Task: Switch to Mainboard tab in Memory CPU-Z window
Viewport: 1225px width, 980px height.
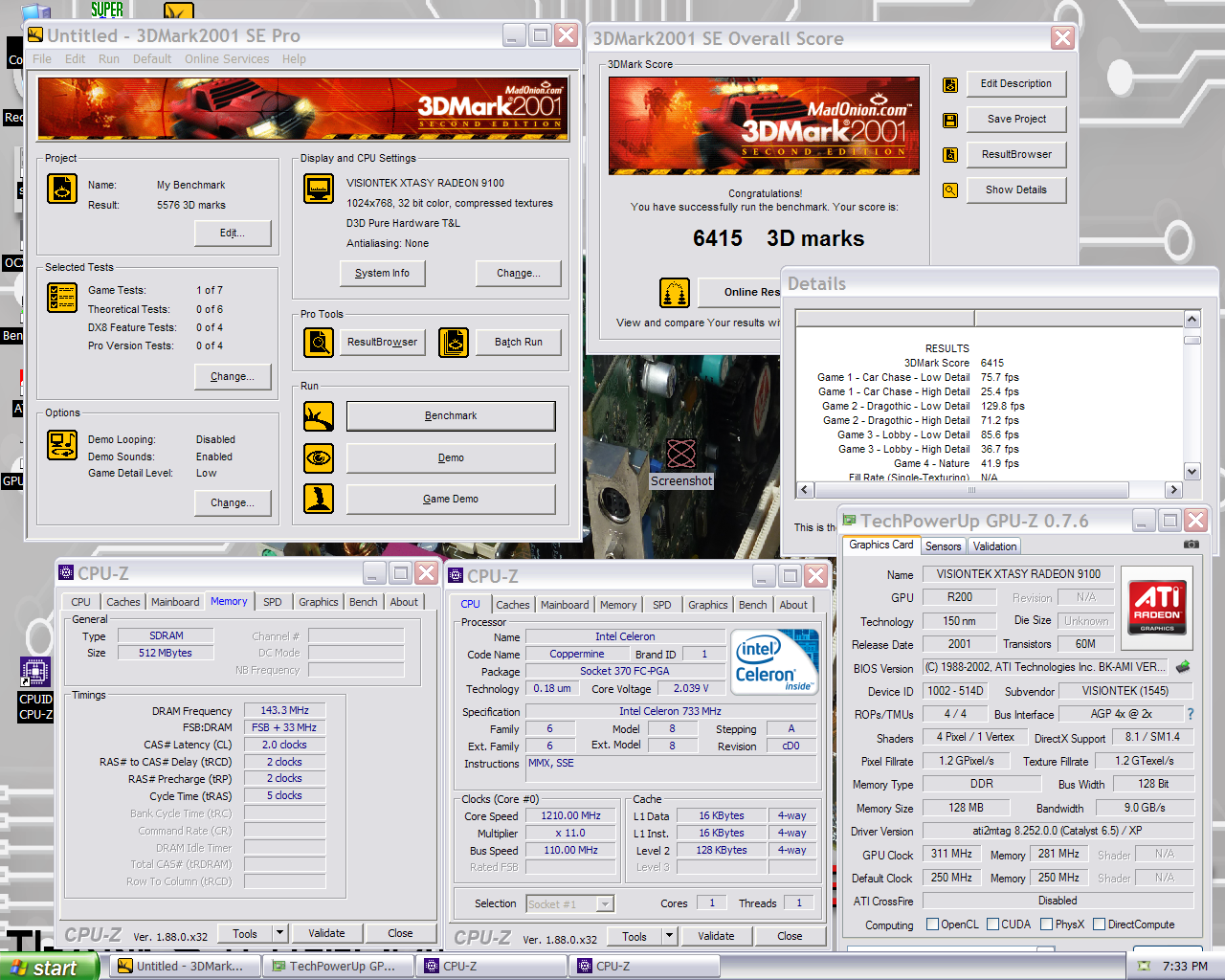Action: pyautogui.click(x=175, y=602)
